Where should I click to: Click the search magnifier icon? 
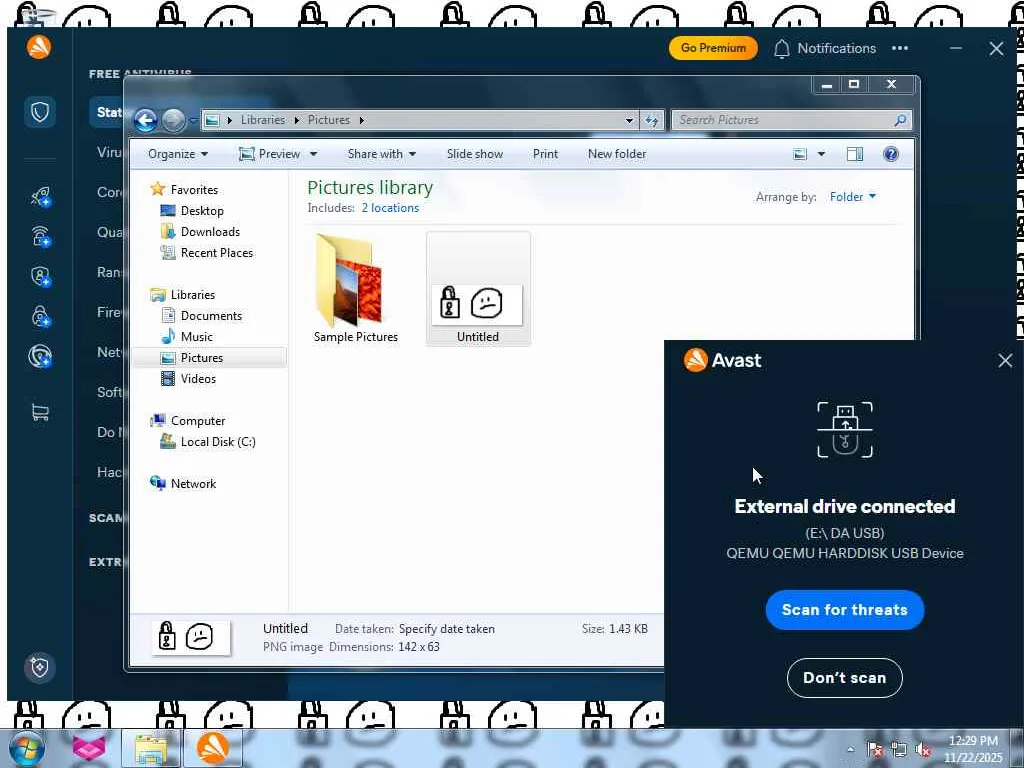[x=901, y=120]
